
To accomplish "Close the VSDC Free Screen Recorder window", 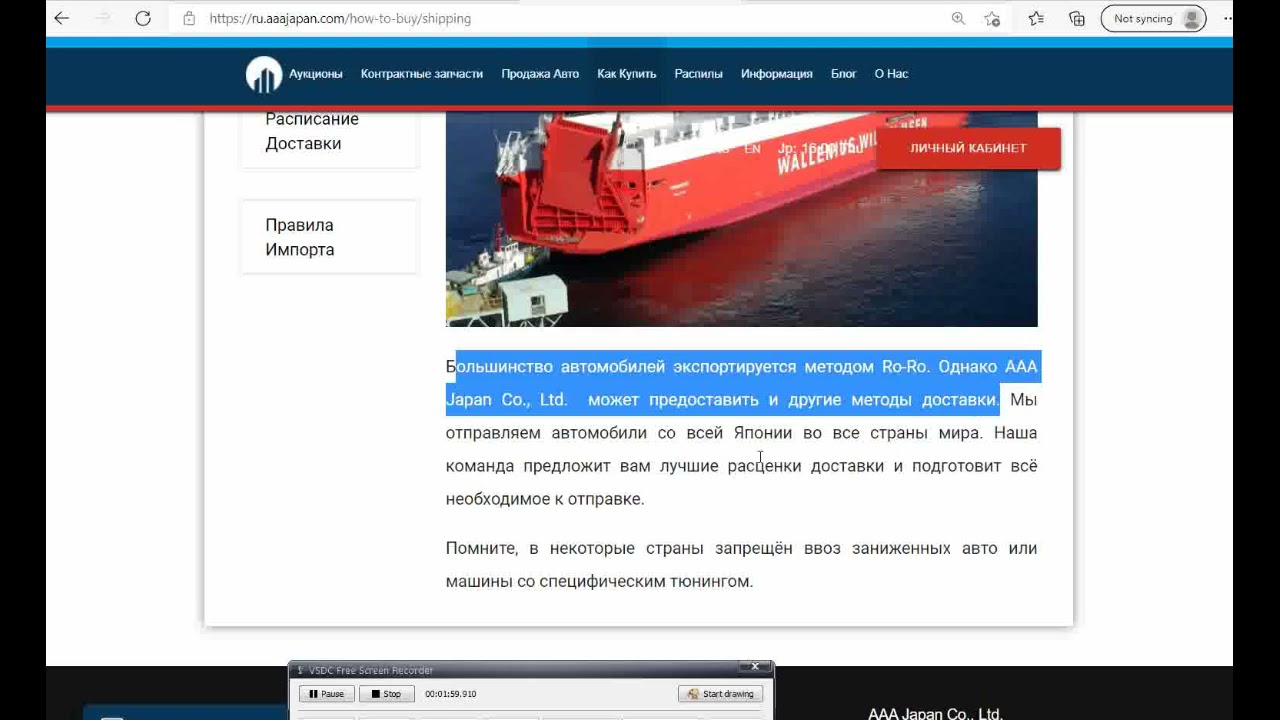I will [x=756, y=667].
